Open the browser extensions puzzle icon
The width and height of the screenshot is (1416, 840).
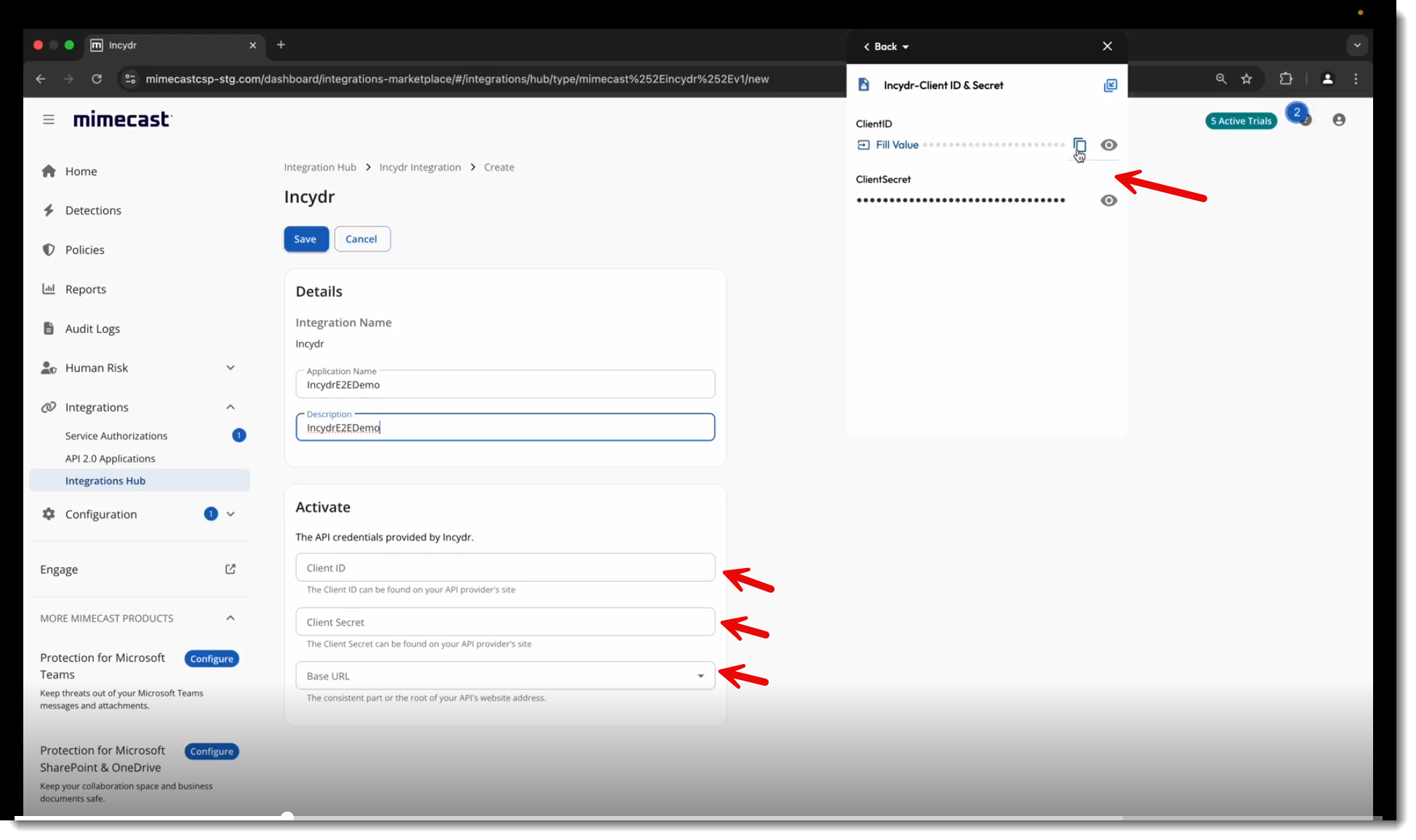click(1286, 79)
